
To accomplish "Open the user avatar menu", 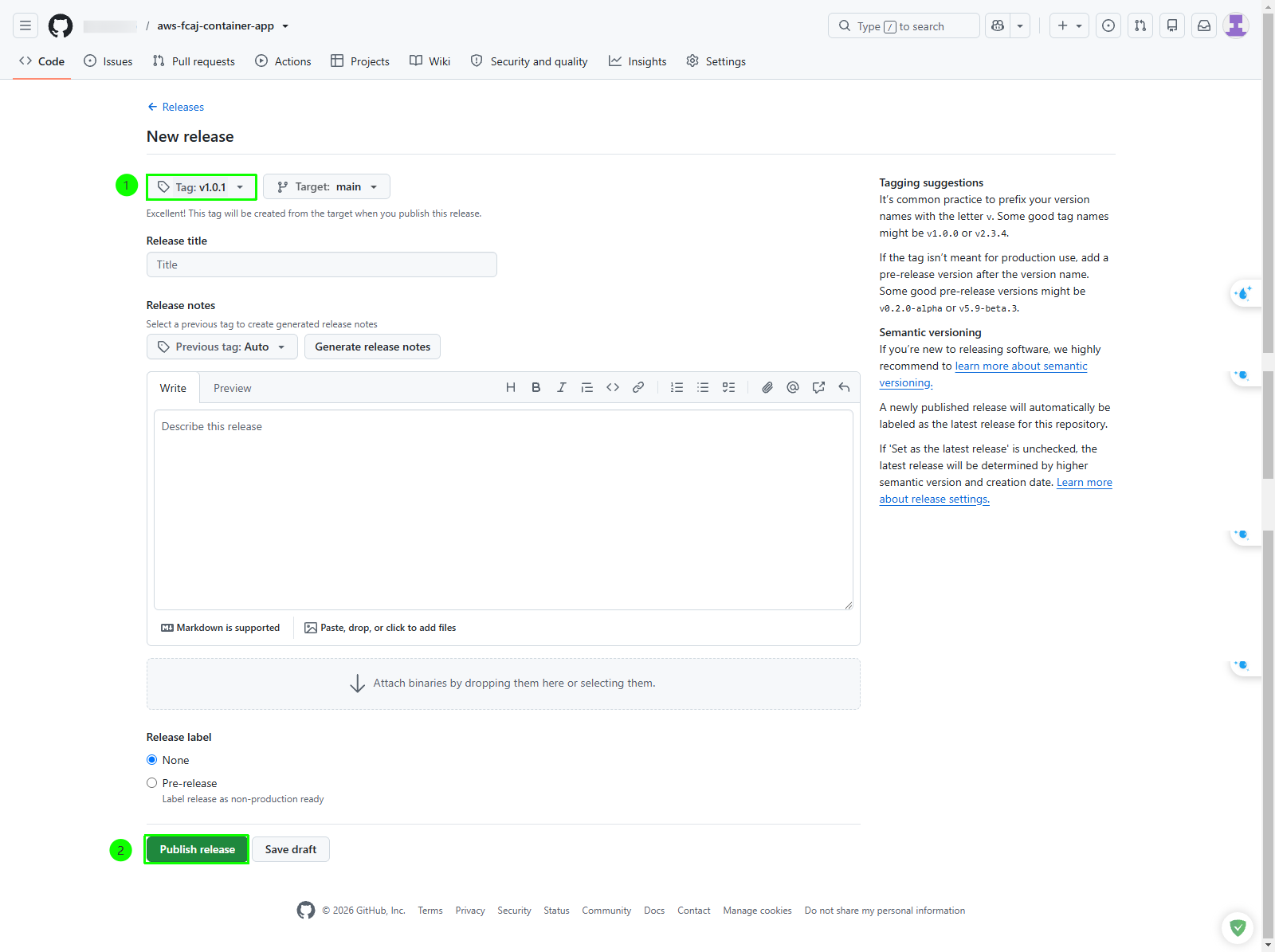I will 1236,25.
